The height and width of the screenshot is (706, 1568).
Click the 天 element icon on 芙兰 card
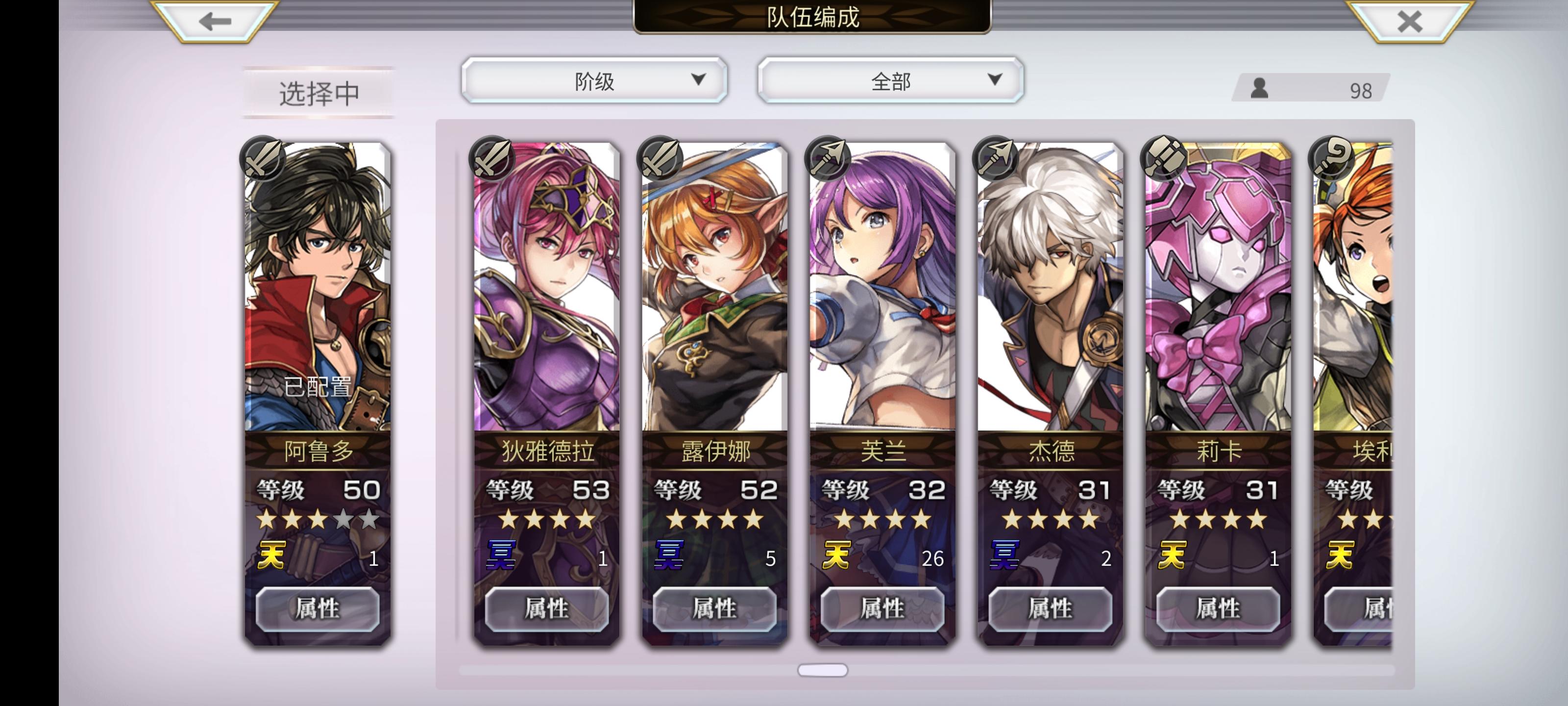click(836, 555)
